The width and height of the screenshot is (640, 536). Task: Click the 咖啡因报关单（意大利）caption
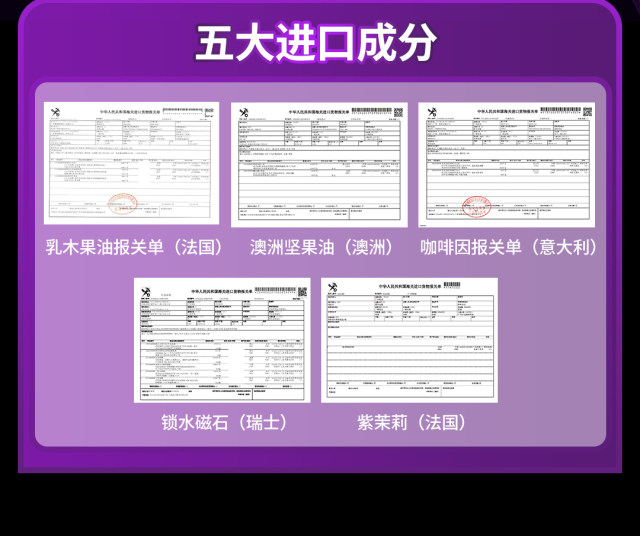[508, 246]
